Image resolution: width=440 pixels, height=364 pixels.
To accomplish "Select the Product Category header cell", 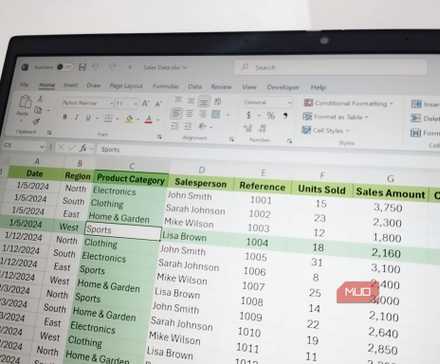I will (131, 179).
